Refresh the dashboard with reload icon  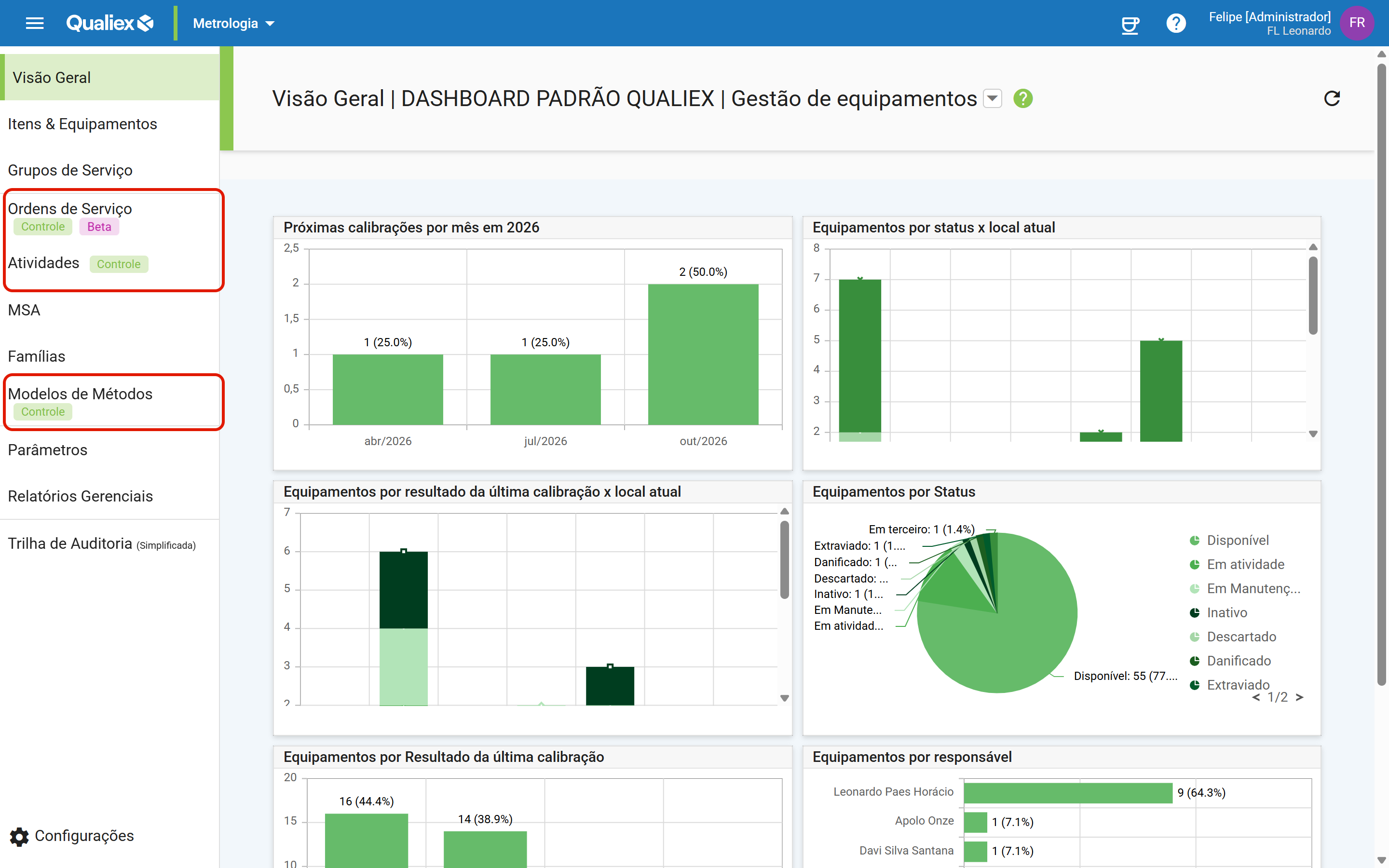(x=1332, y=99)
